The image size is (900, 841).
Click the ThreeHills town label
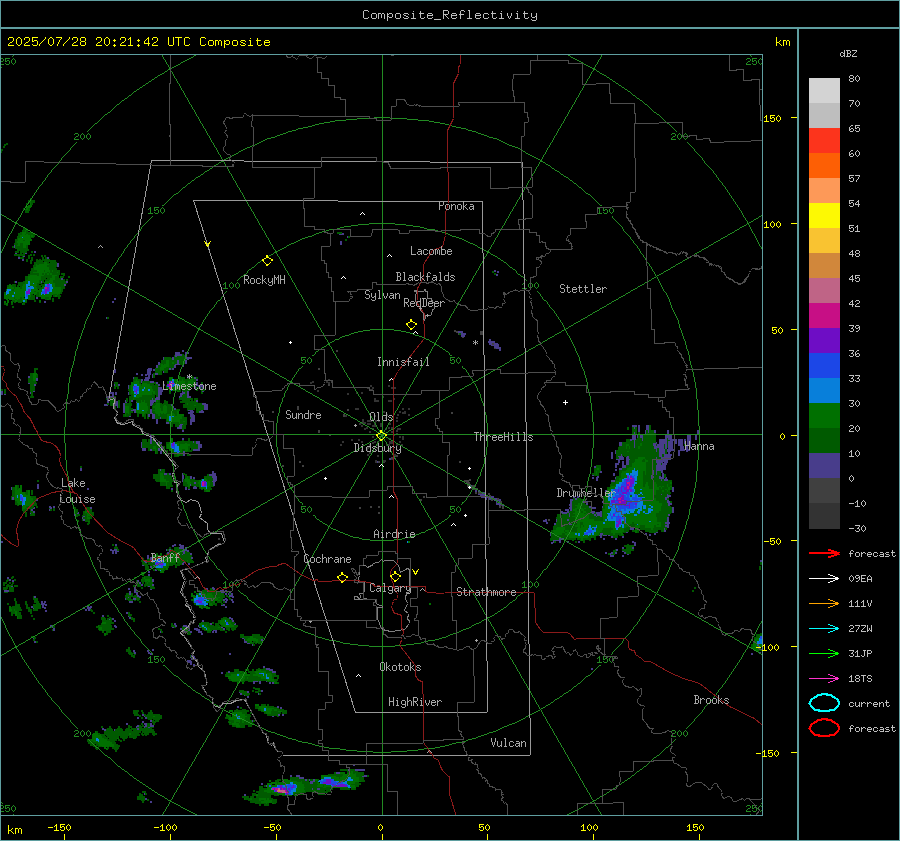point(503,437)
